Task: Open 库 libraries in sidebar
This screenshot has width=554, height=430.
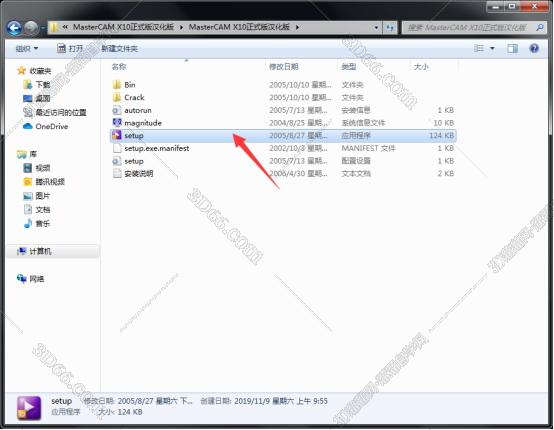Action: pyautogui.click(x=27, y=154)
